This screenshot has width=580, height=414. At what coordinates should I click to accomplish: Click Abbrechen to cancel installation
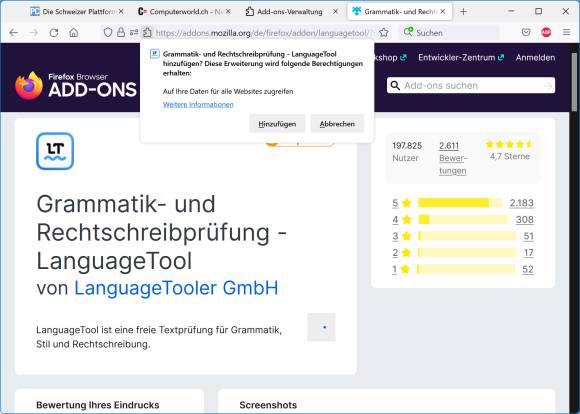(337, 124)
